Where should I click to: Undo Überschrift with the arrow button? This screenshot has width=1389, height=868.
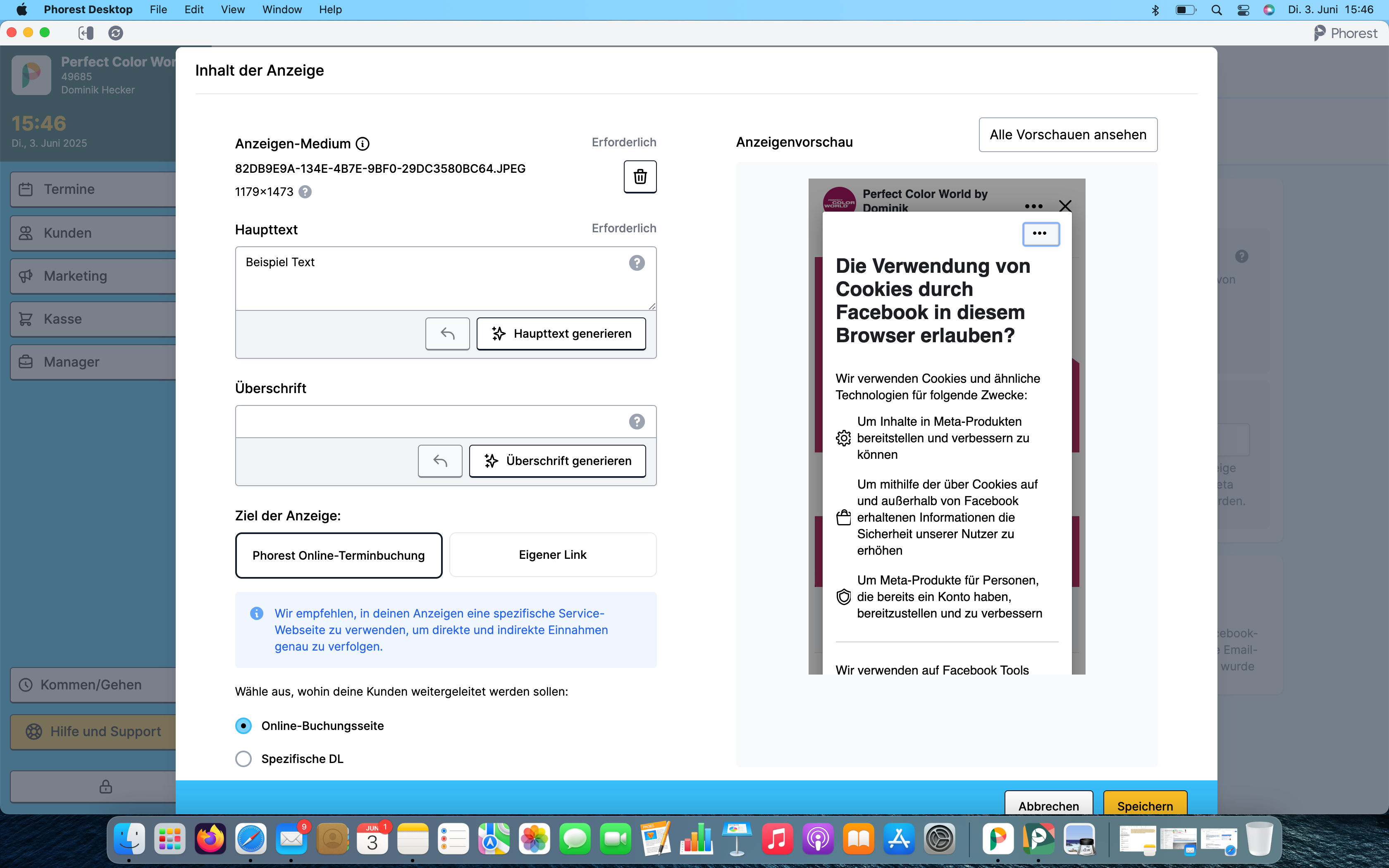tap(440, 461)
